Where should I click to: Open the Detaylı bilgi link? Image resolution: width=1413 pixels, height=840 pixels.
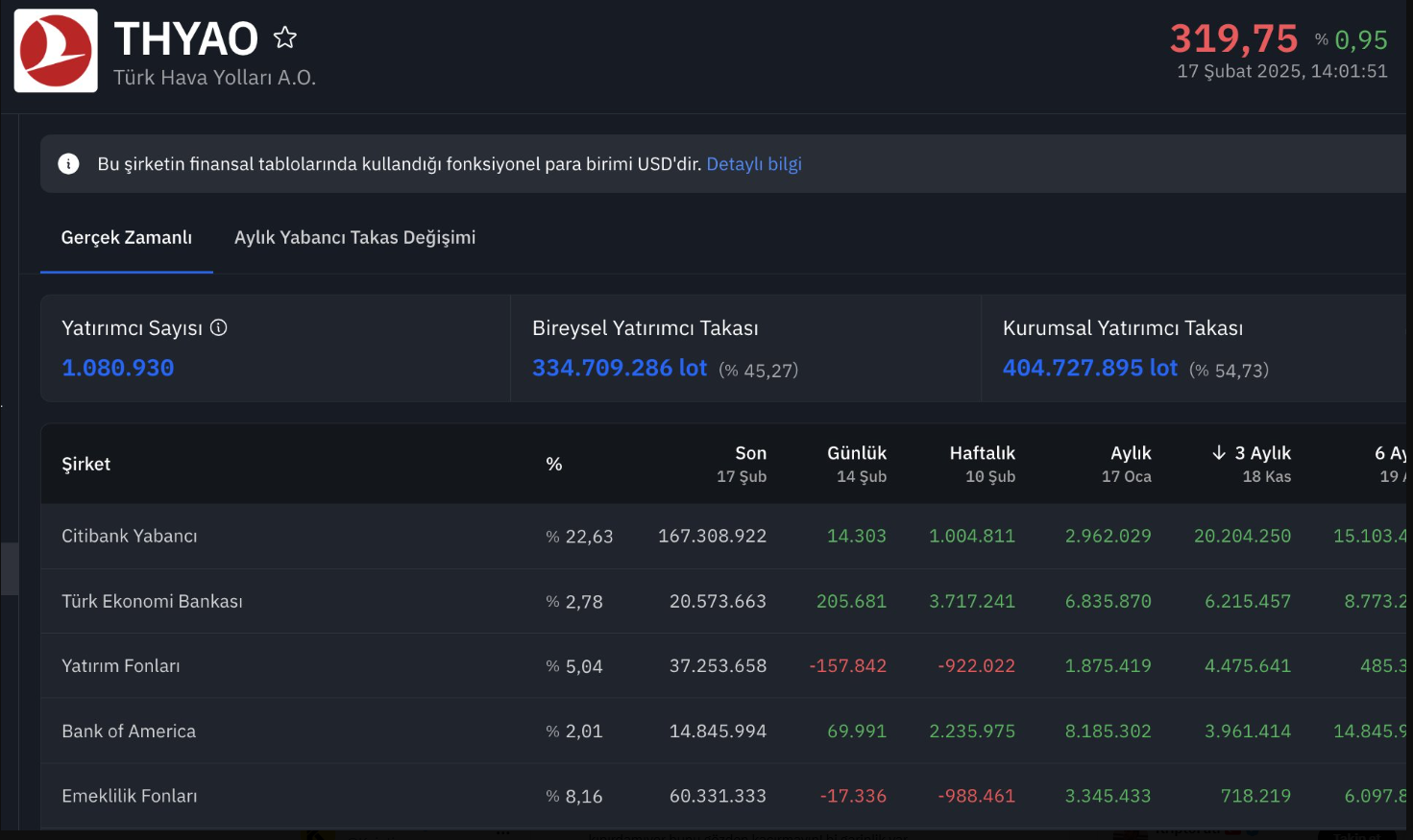[753, 164]
